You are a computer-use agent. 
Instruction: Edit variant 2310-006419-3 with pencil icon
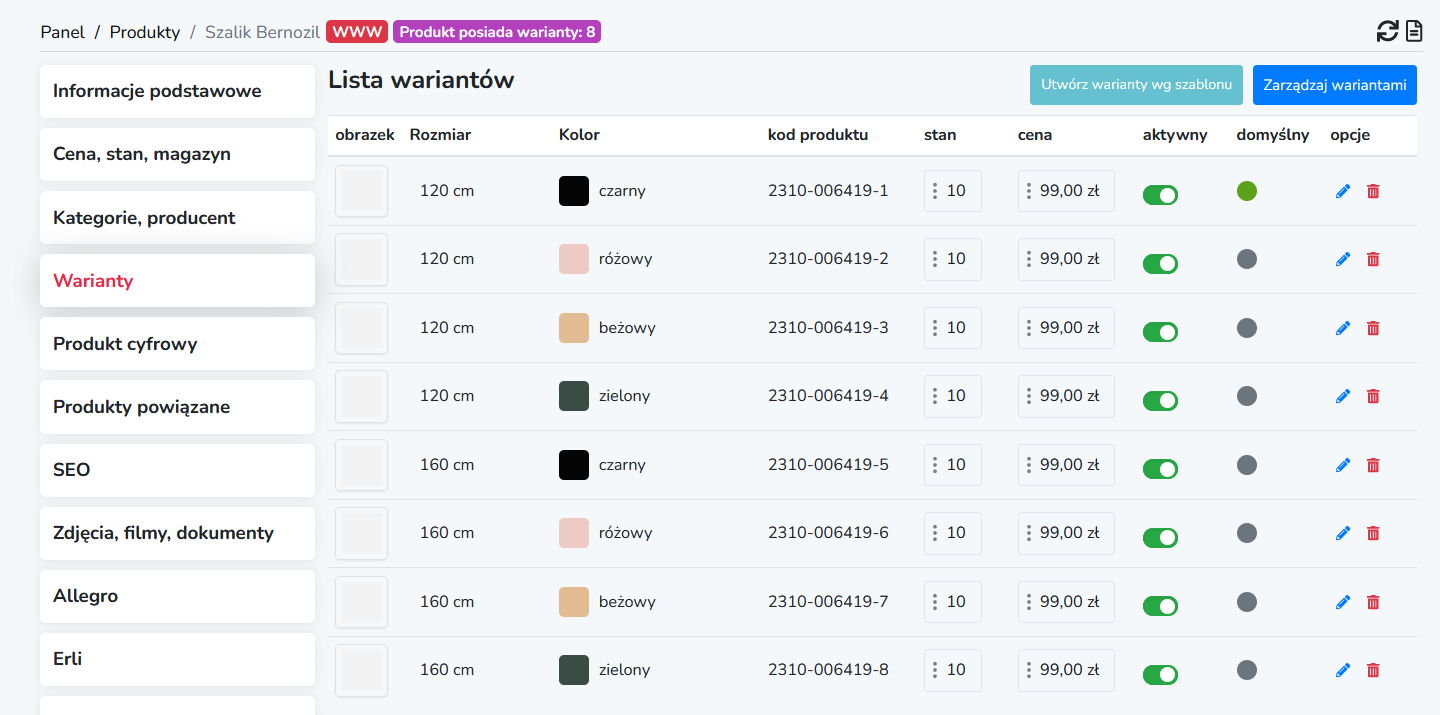coord(1343,328)
